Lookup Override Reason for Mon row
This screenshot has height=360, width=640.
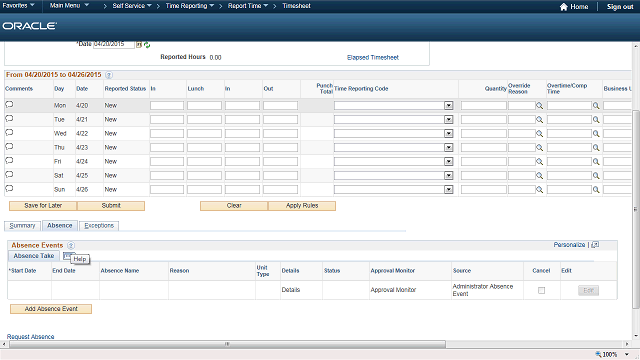(540, 106)
